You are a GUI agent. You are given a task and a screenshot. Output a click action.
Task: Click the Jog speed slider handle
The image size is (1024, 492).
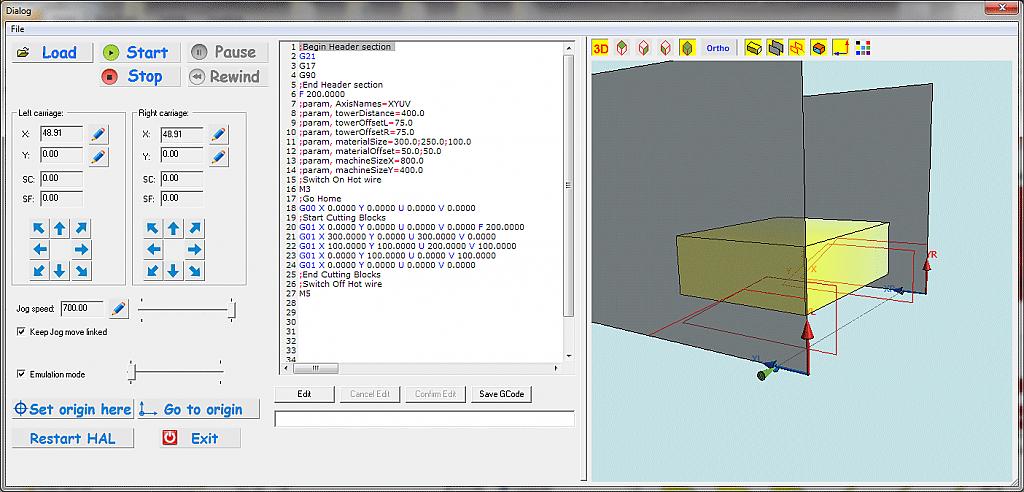(x=232, y=309)
